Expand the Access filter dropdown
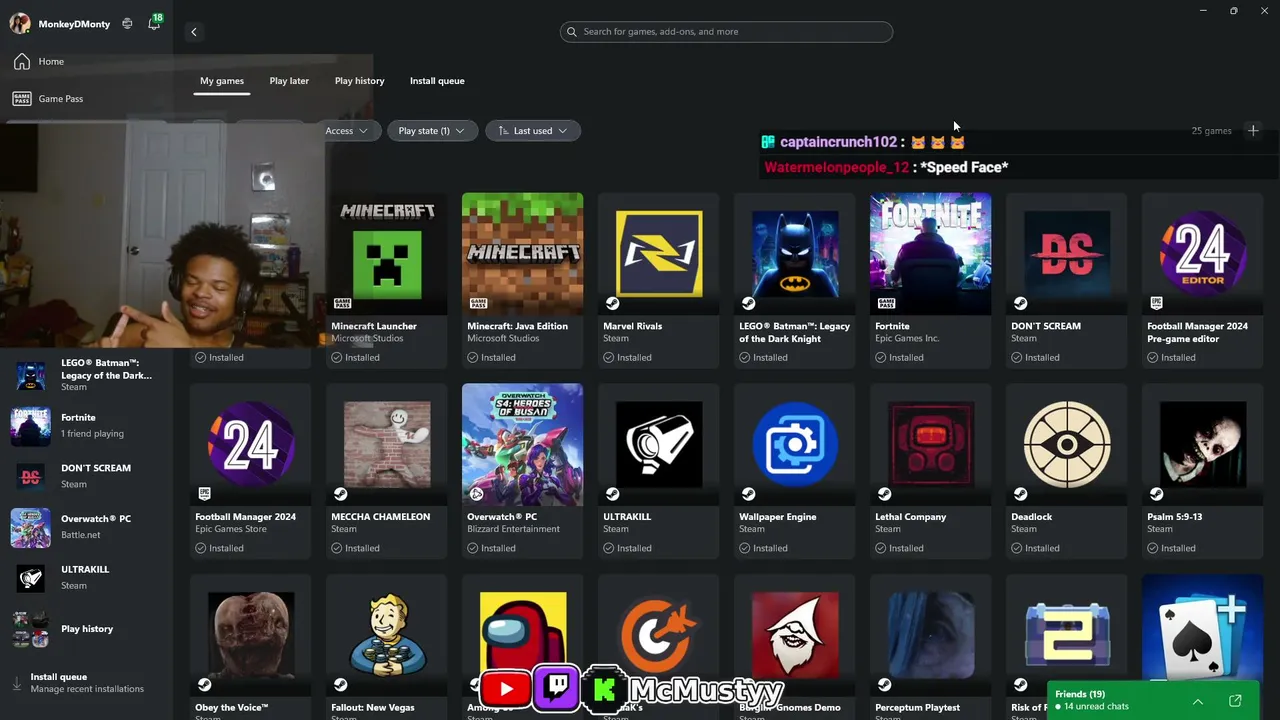This screenshot has height=720, width=1280. click(346, 131)
